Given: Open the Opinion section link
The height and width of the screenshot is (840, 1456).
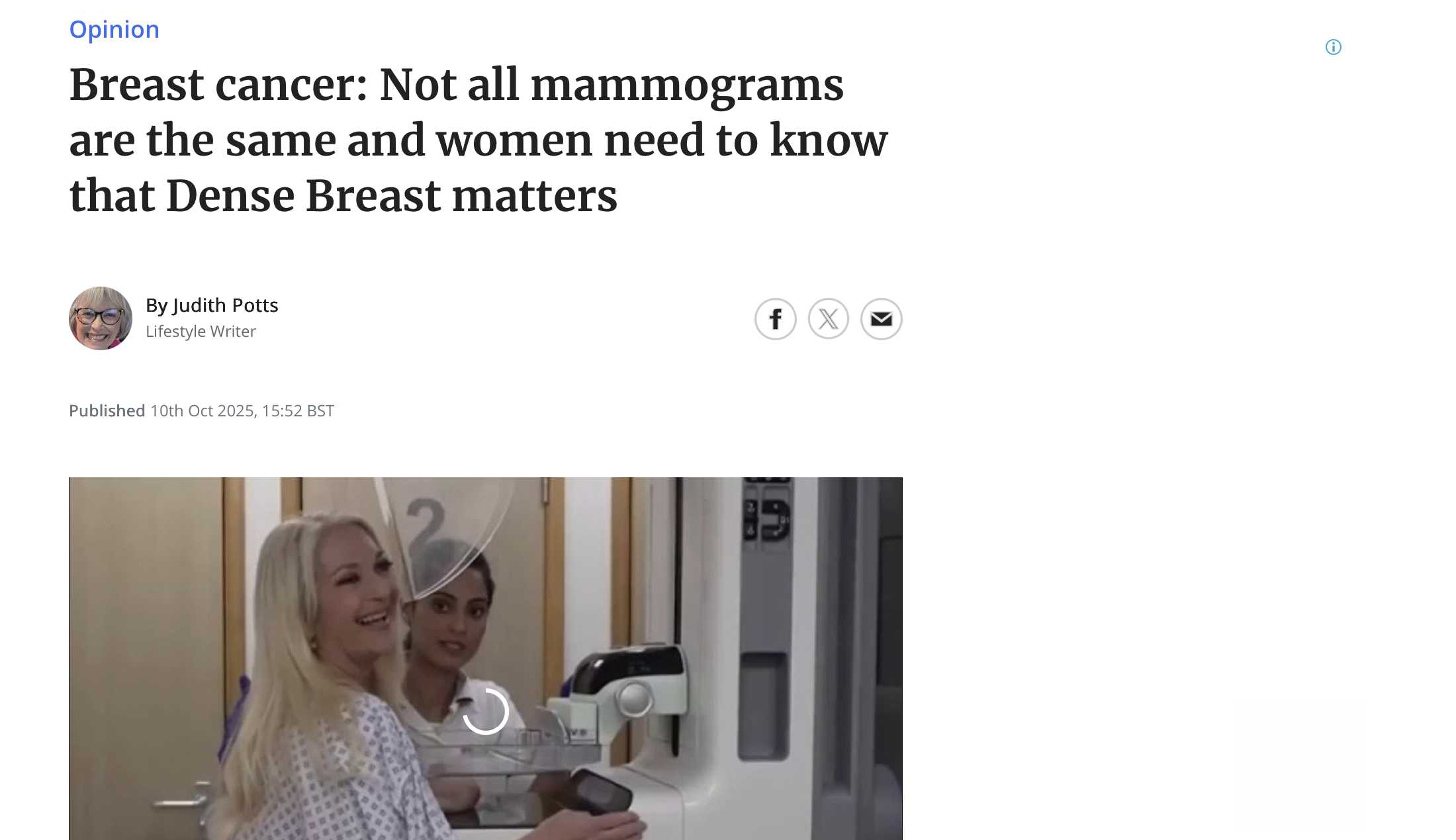Looking at the screenshot, I should [x=114, y=30].
